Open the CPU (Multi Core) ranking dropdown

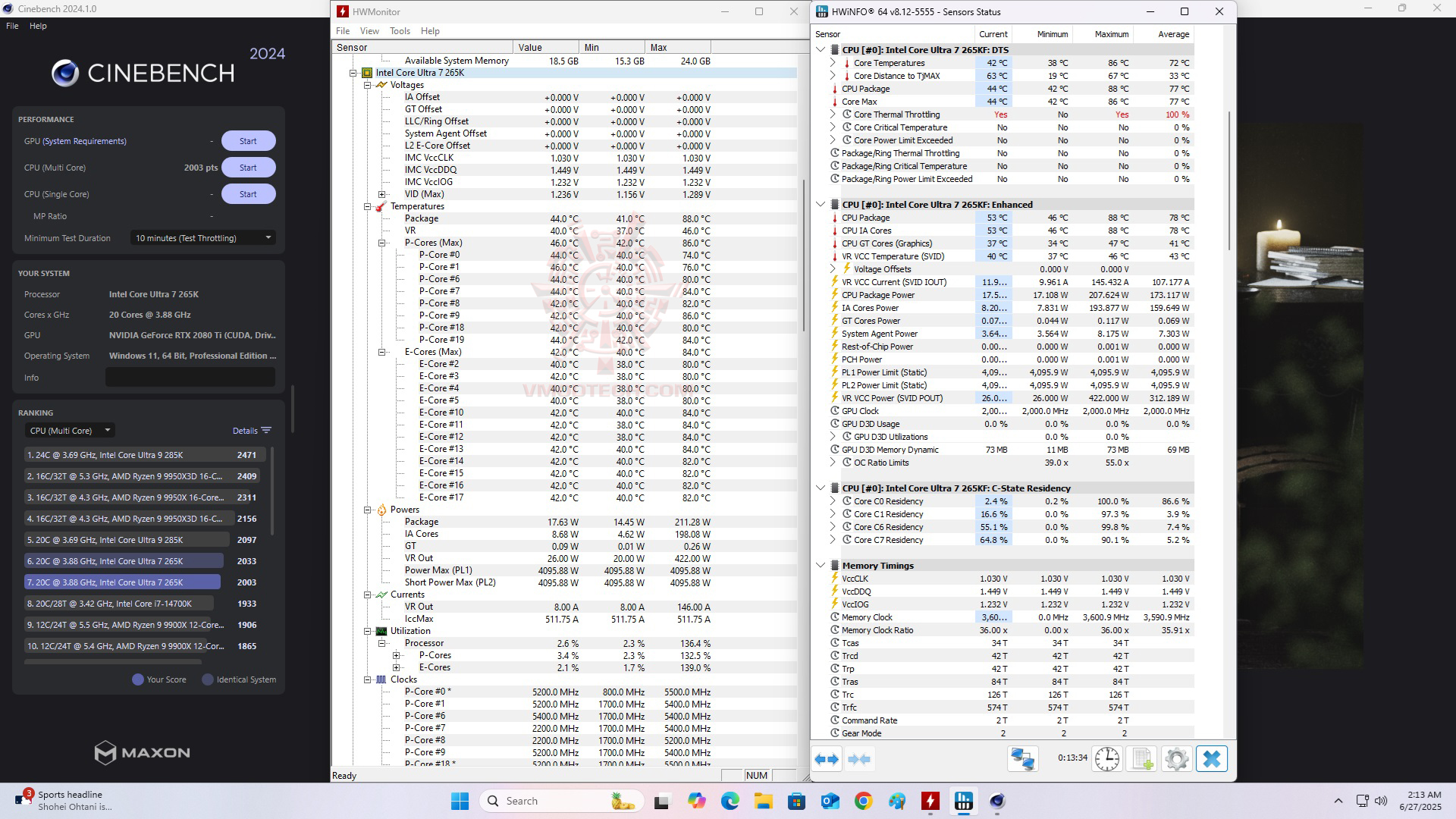pos(69,431)
